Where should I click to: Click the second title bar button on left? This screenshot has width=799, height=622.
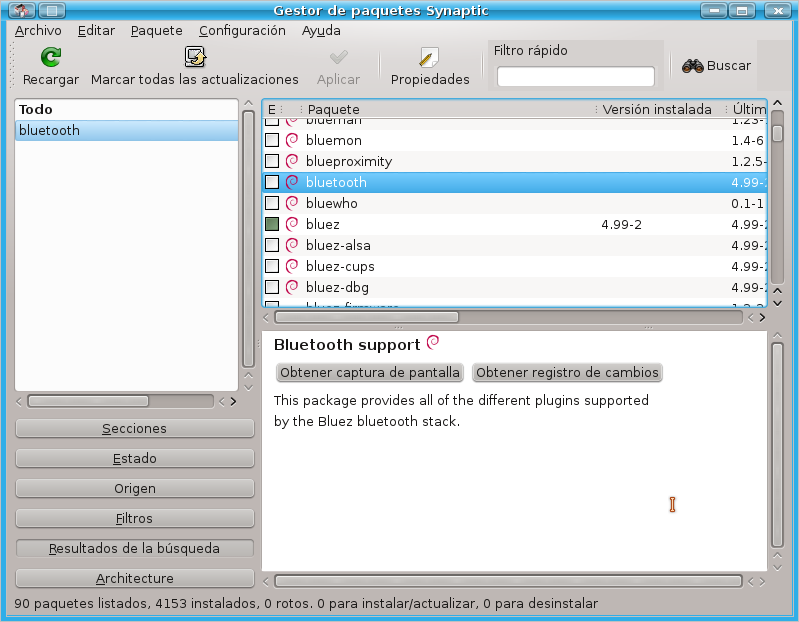pos(52,10)
